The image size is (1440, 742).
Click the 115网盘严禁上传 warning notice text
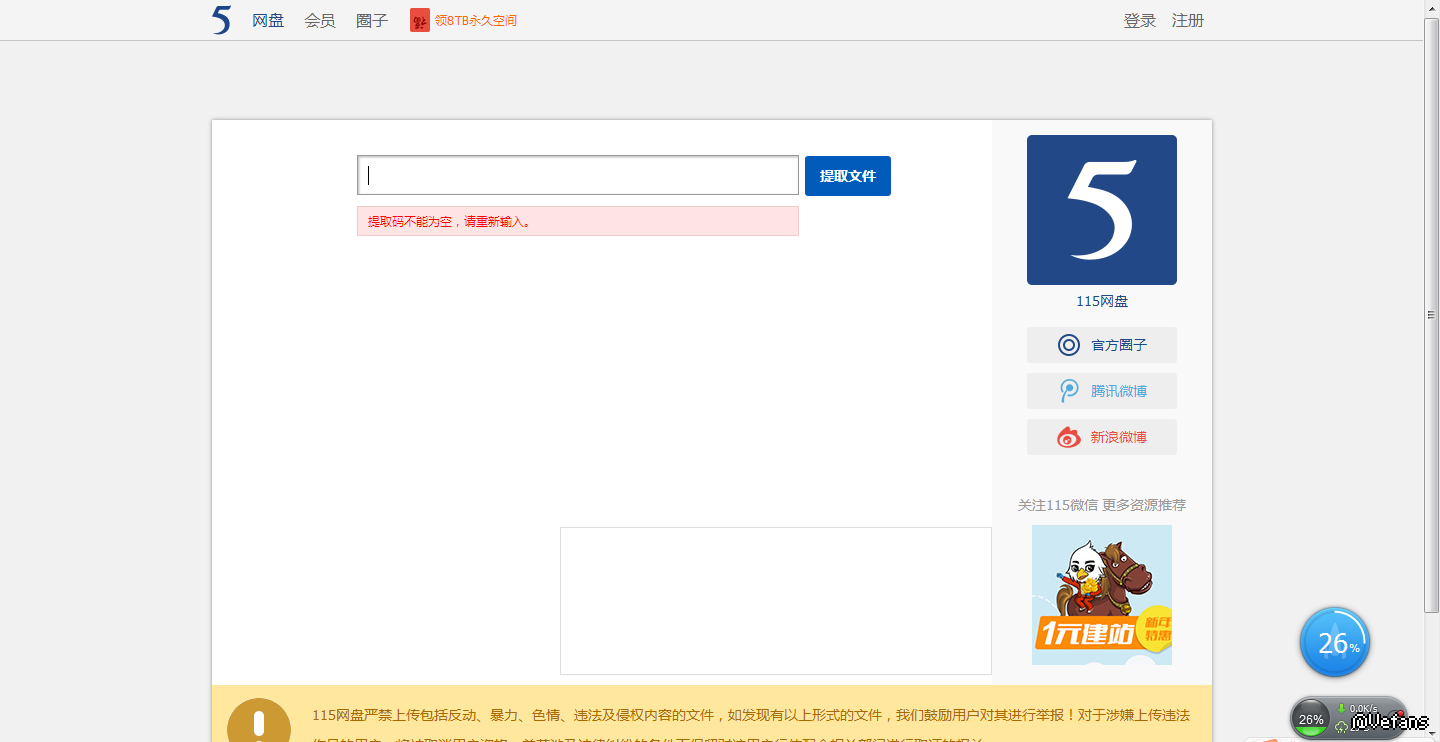[x=751, y=724]
